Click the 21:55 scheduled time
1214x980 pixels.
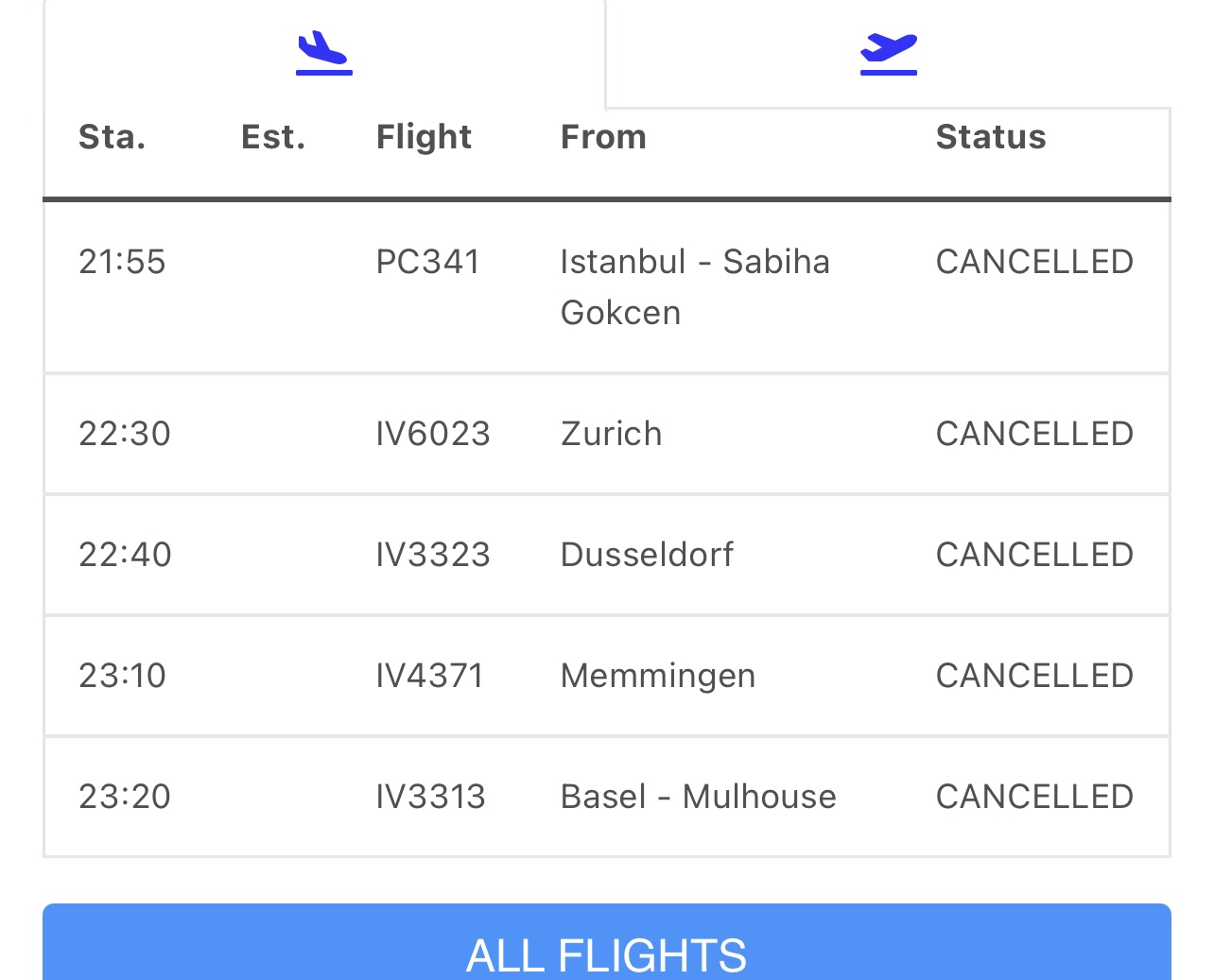[x=122, y=262]
